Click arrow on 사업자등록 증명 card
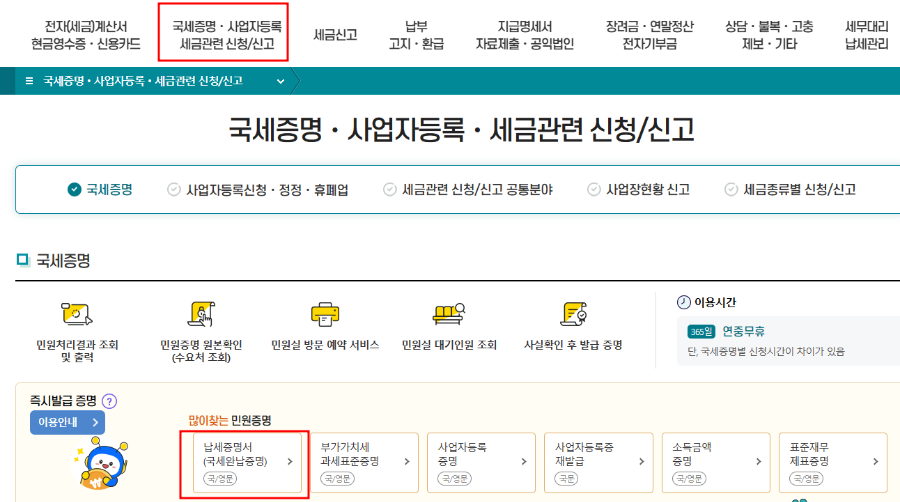Image resolution: width=900 pixels, height=502 pixels. (x=524, y=461)
